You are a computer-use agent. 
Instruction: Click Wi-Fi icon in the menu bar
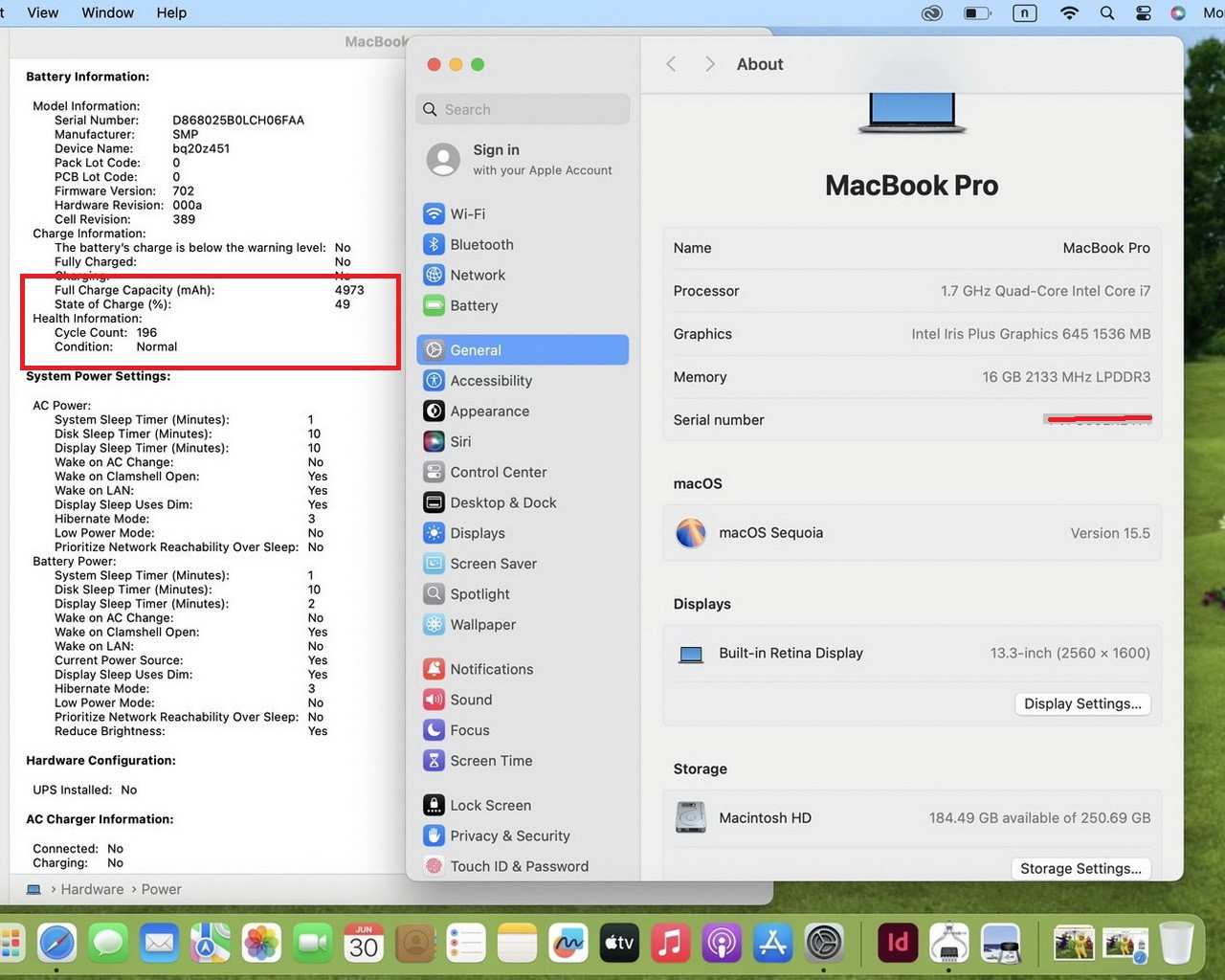coord(1070,13)
